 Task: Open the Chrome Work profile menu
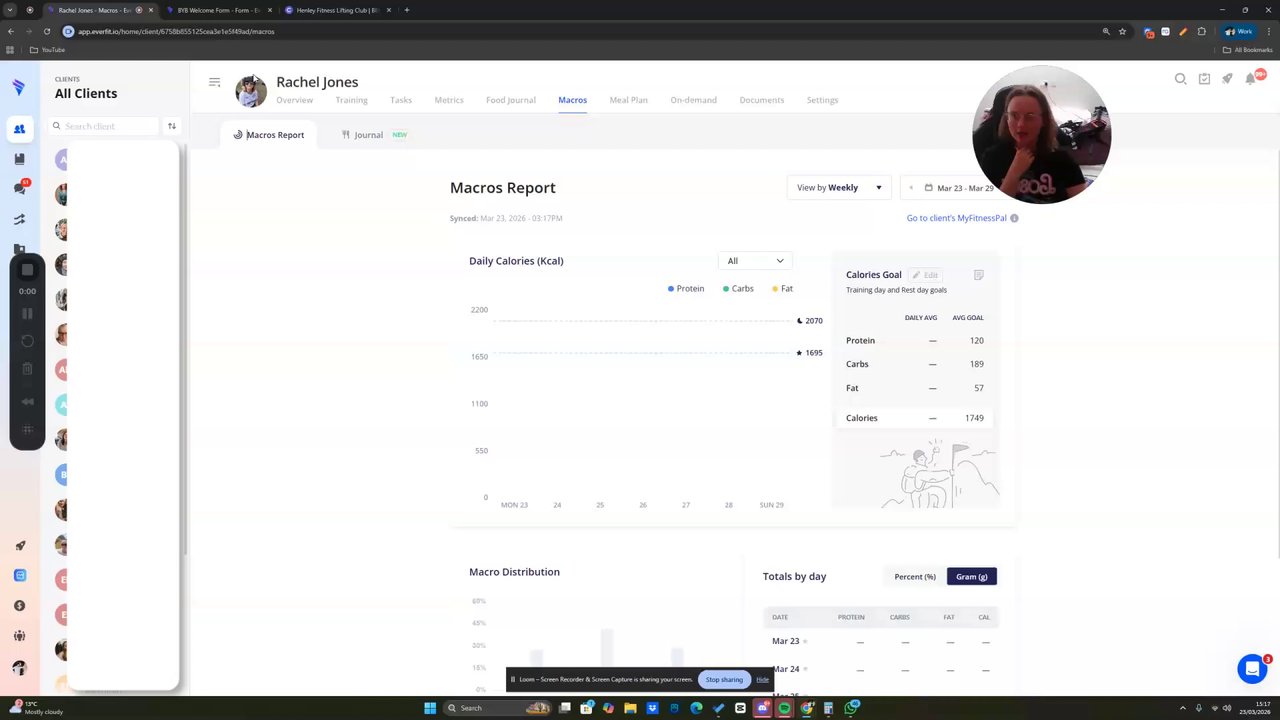(1238, 31)
